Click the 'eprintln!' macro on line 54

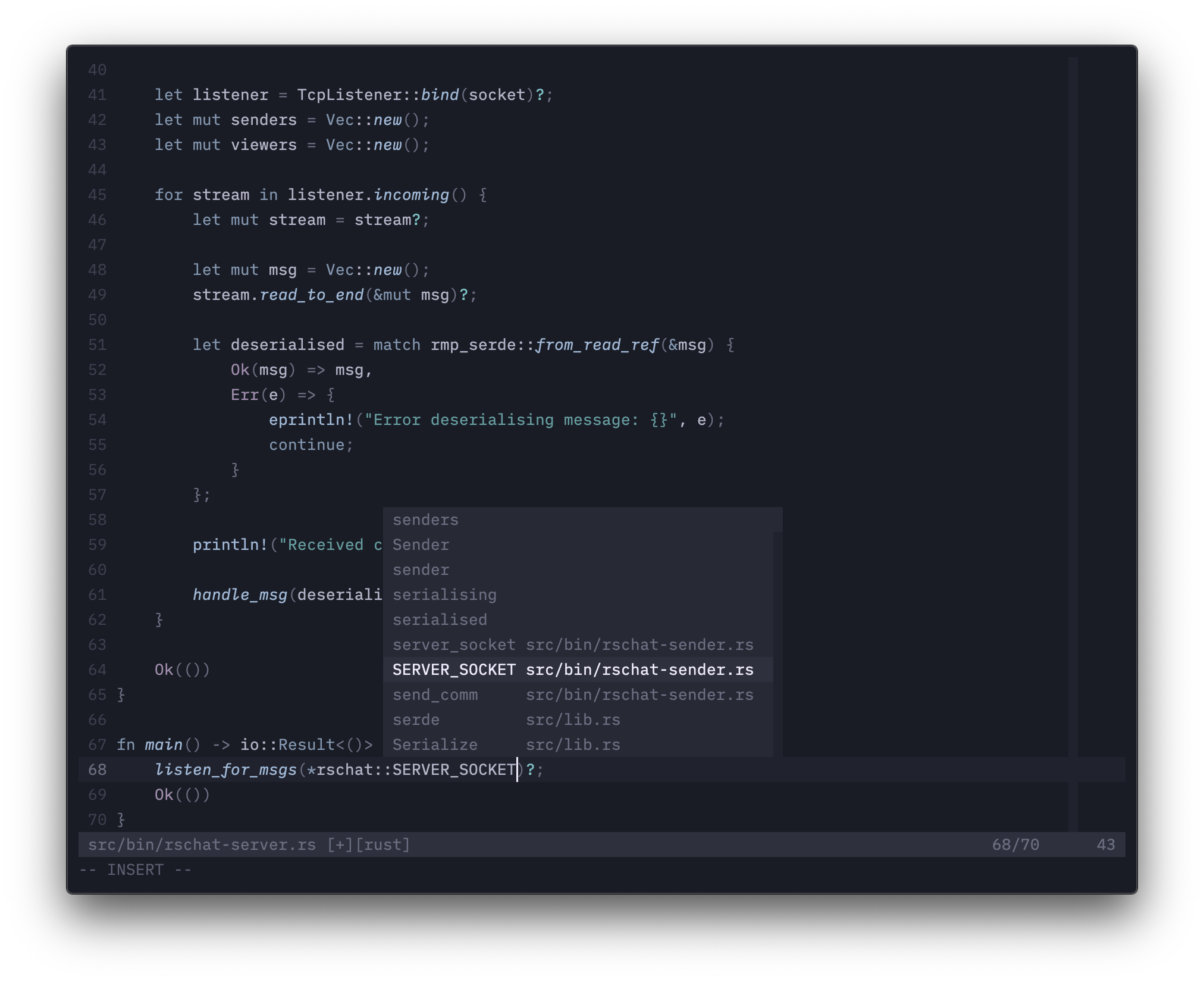click(x=311, y=420)
